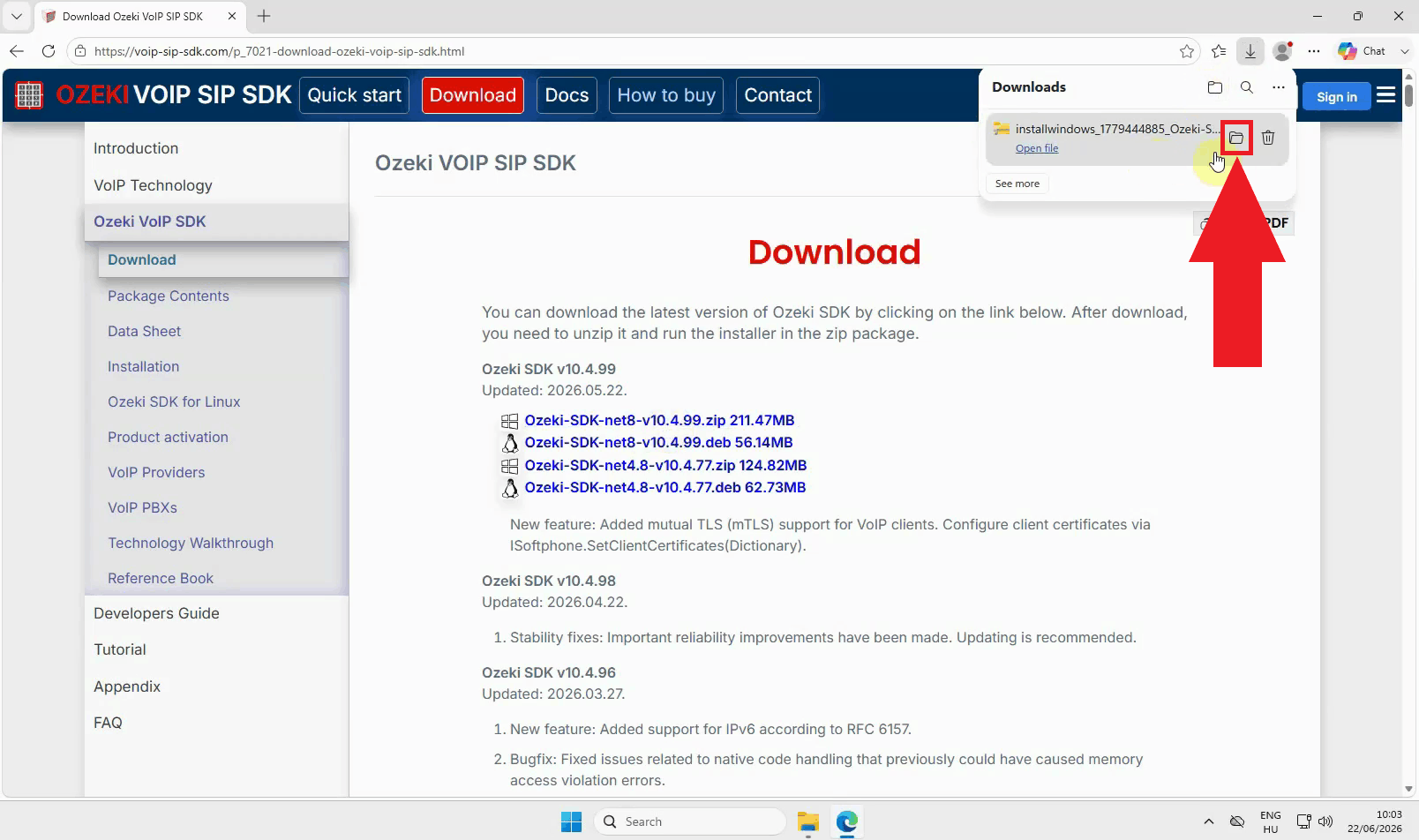1419x840 pixels.
Task: Open Ozeki SDK for Linux sidebar item
Action: [x=174, y=401]
